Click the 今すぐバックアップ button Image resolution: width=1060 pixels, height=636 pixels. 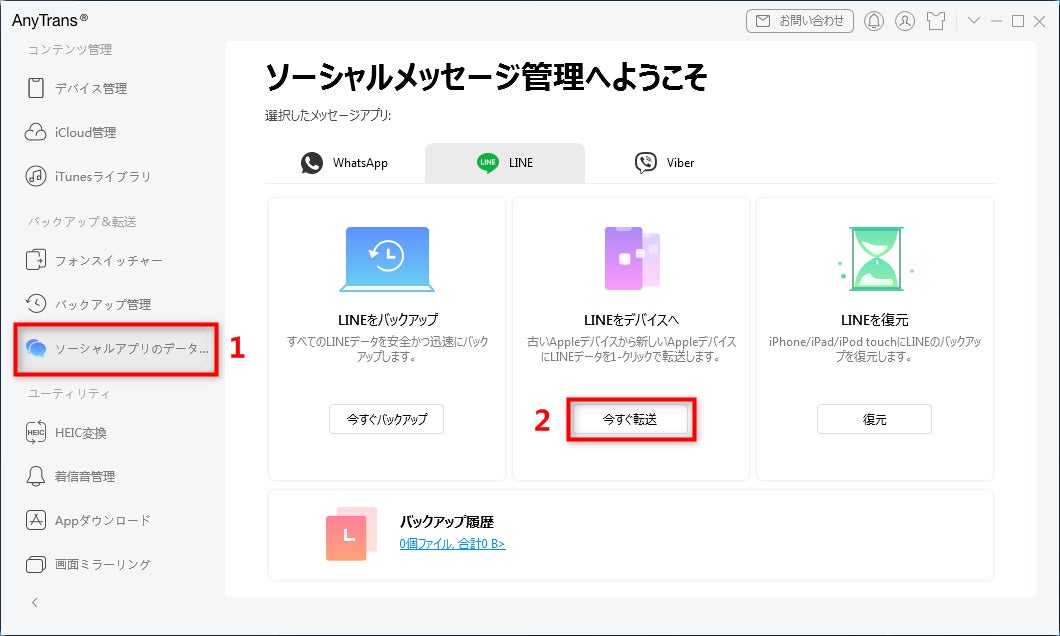[387, 419]
